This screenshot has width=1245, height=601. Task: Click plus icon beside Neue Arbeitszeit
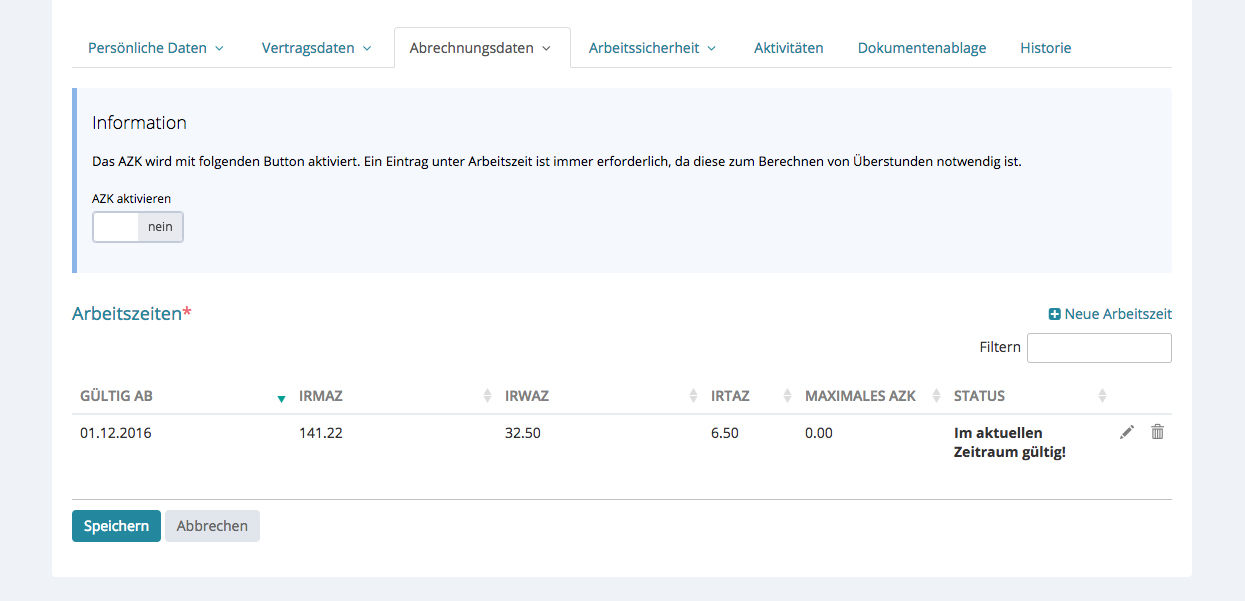[1054, 314]
